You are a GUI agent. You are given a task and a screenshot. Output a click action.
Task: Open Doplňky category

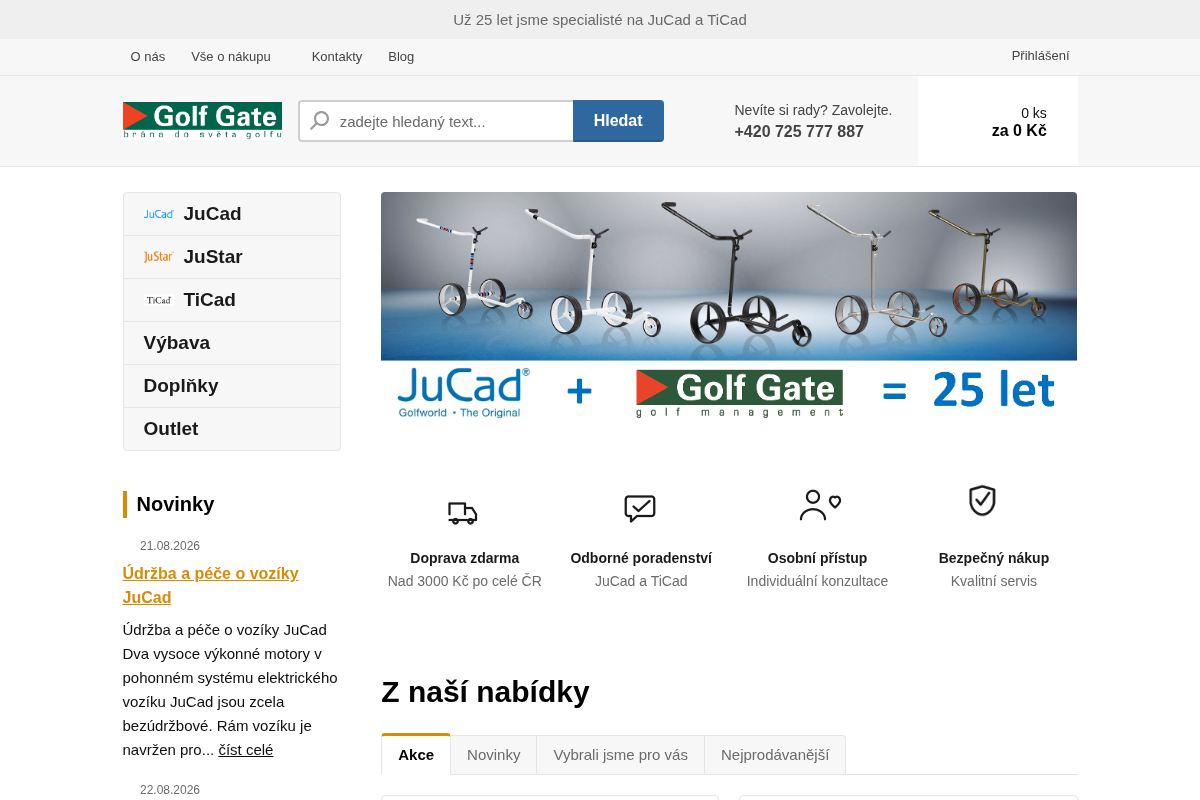[x=232, y=386]
